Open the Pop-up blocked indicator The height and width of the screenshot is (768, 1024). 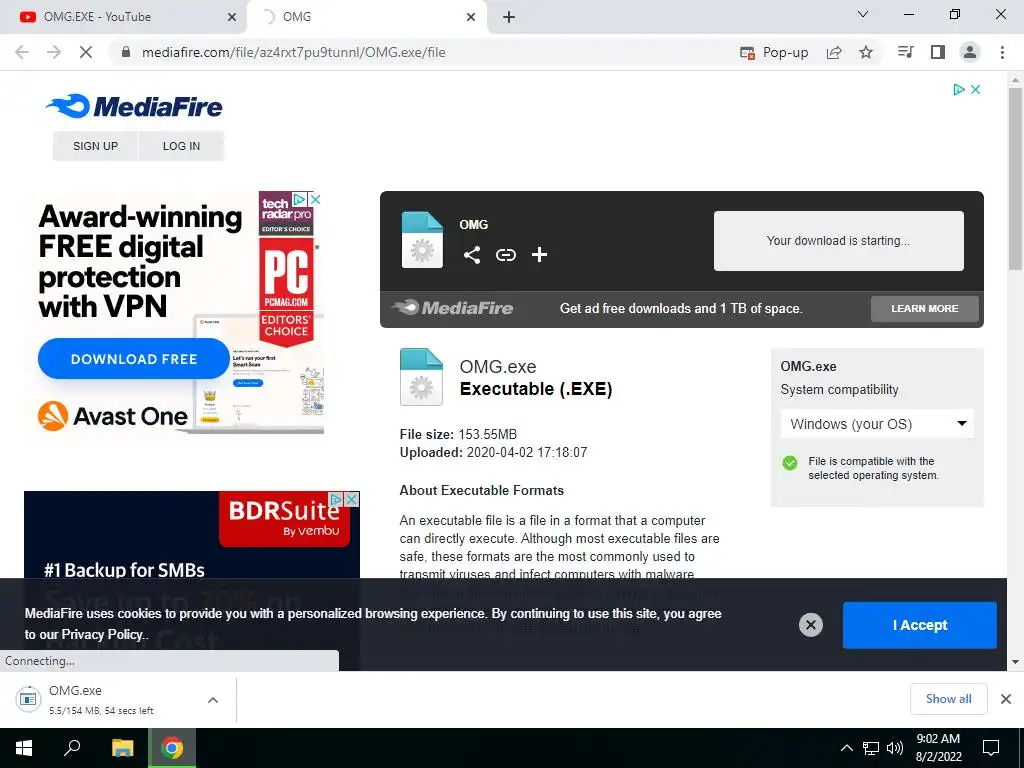tap(774, 52)
